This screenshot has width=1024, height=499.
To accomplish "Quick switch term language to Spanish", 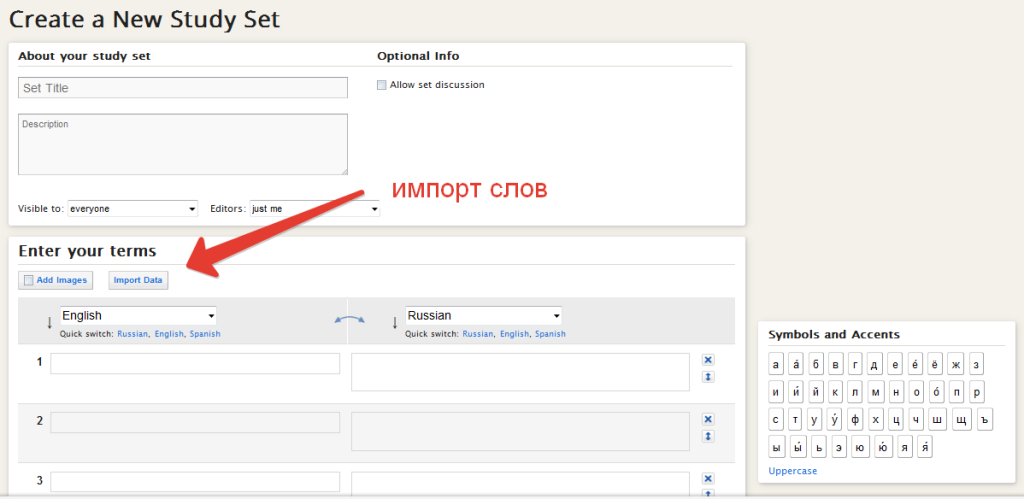I will coord(205,334).
